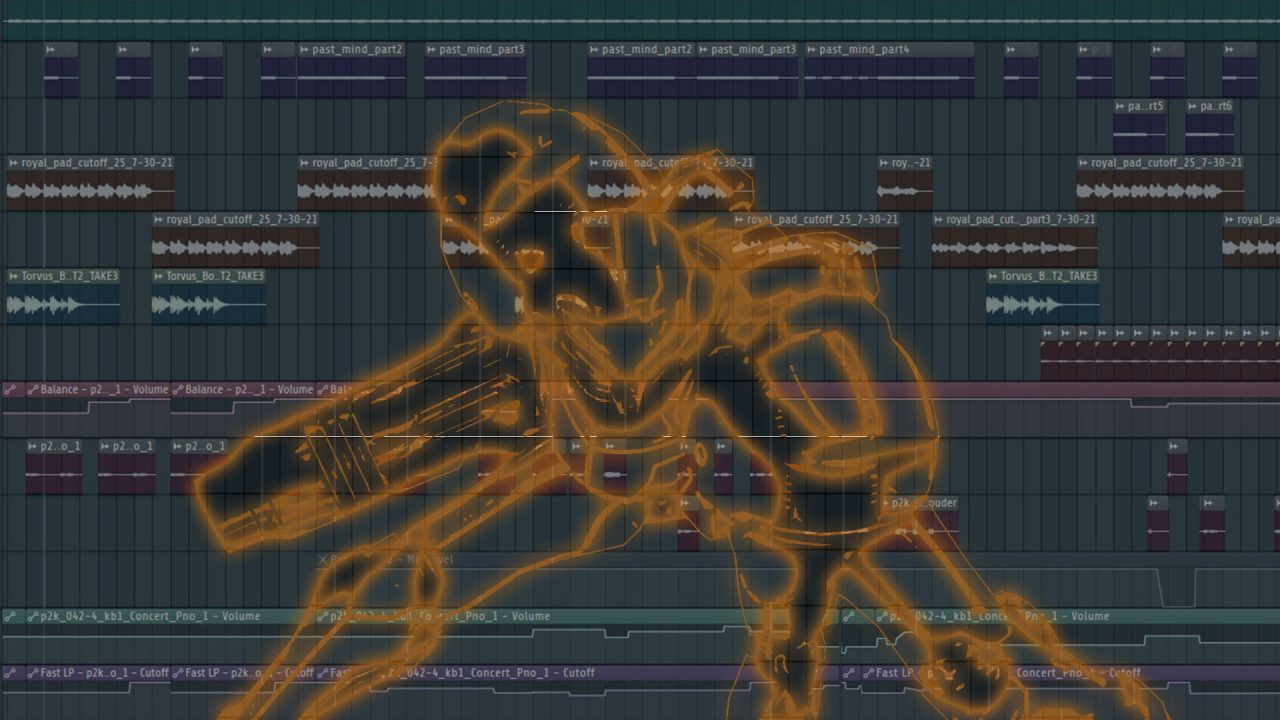The height and width of the screenshot is (720, 1280).
Task: Select the first past_mind_part2 clip title
Action: point(357,49)
